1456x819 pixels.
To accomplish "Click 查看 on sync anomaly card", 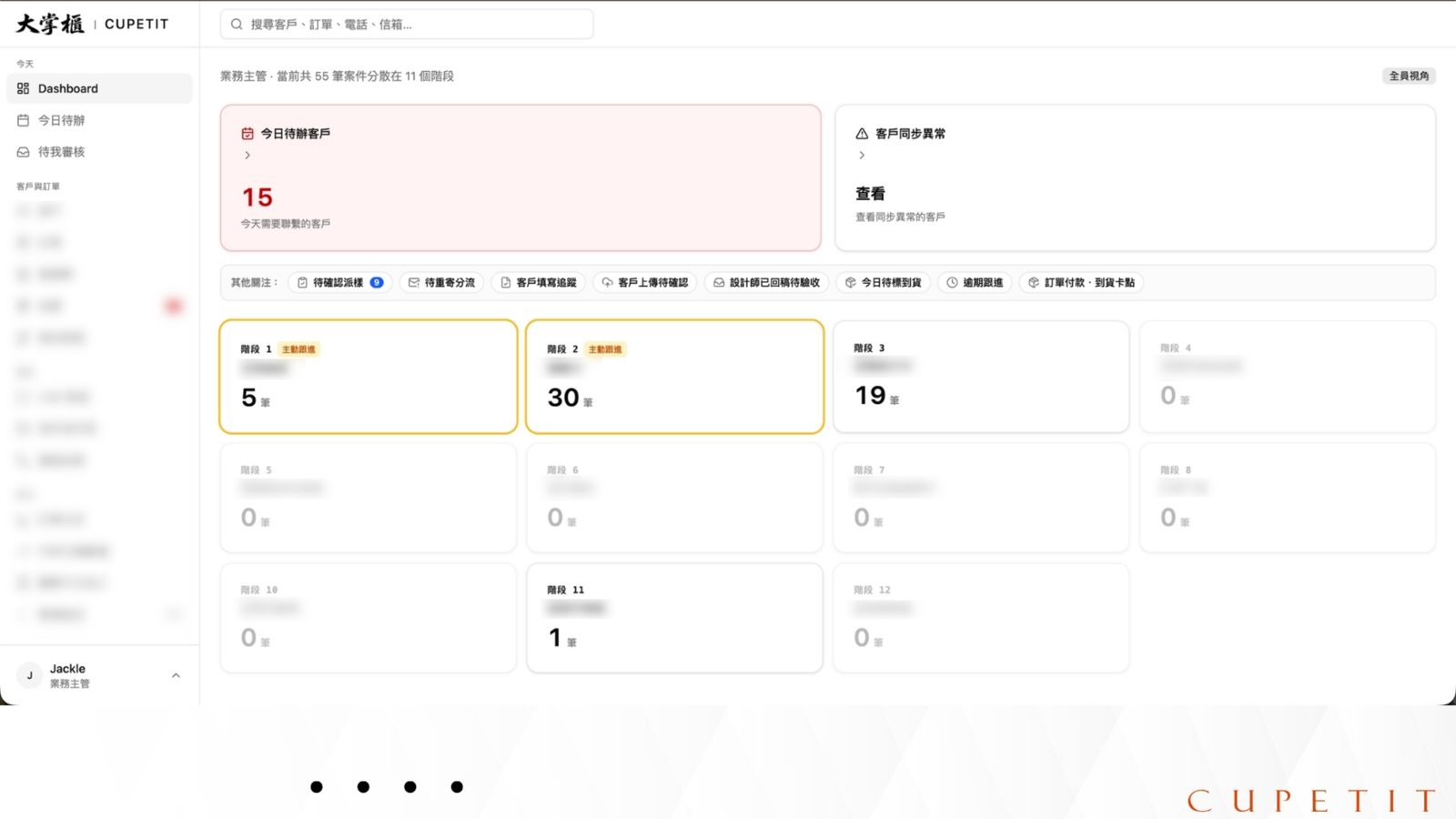I will tap(870, 194).
